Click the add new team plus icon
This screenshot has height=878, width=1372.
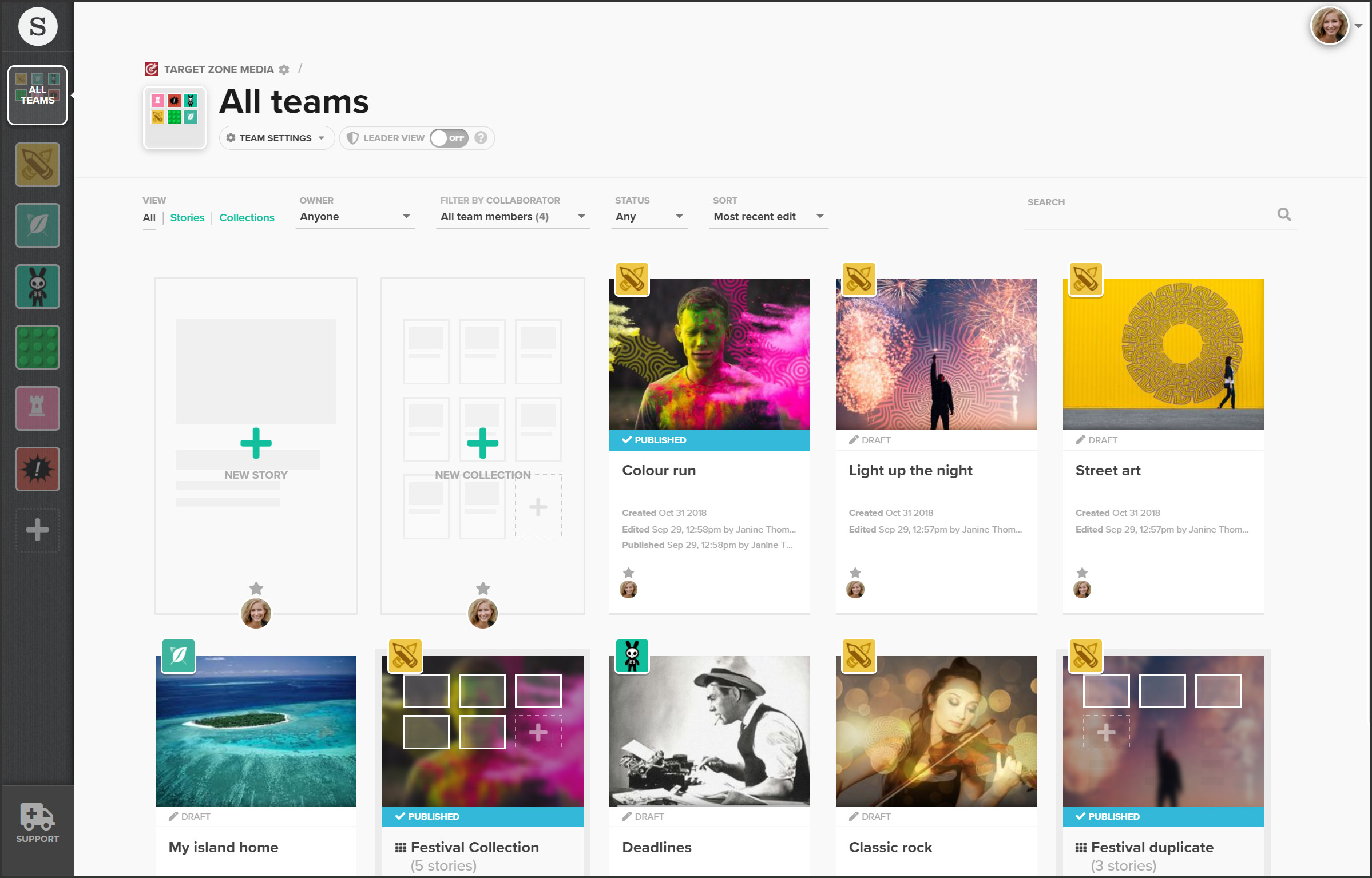[38, 530]
